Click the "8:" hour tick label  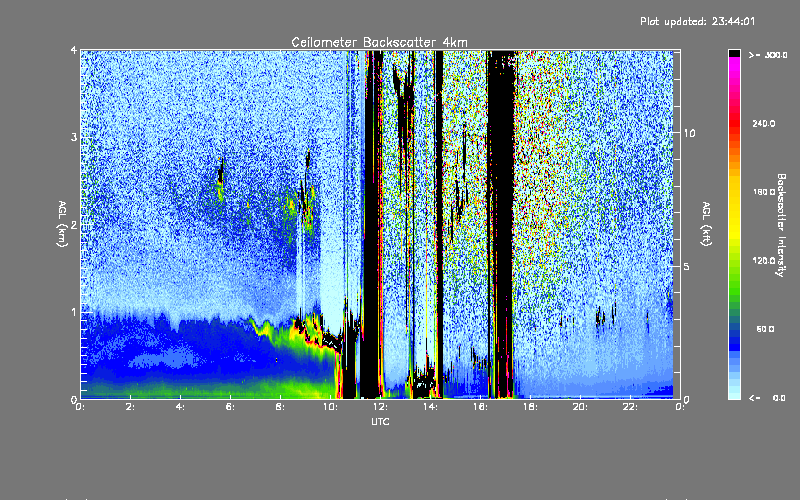tap(280, 407)
